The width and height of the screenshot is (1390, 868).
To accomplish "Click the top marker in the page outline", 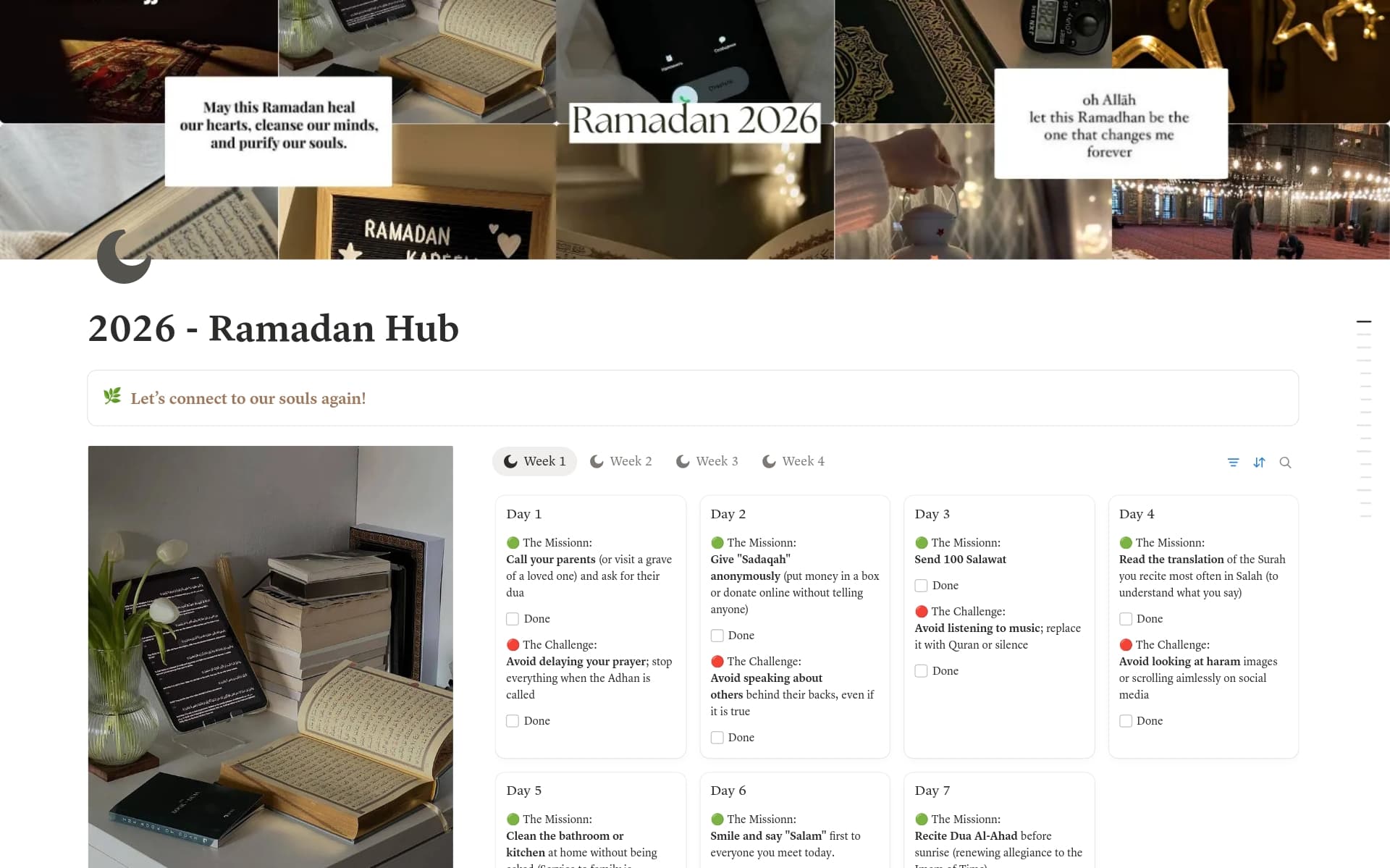I will pyautogui.click(x=1363, y=321).
